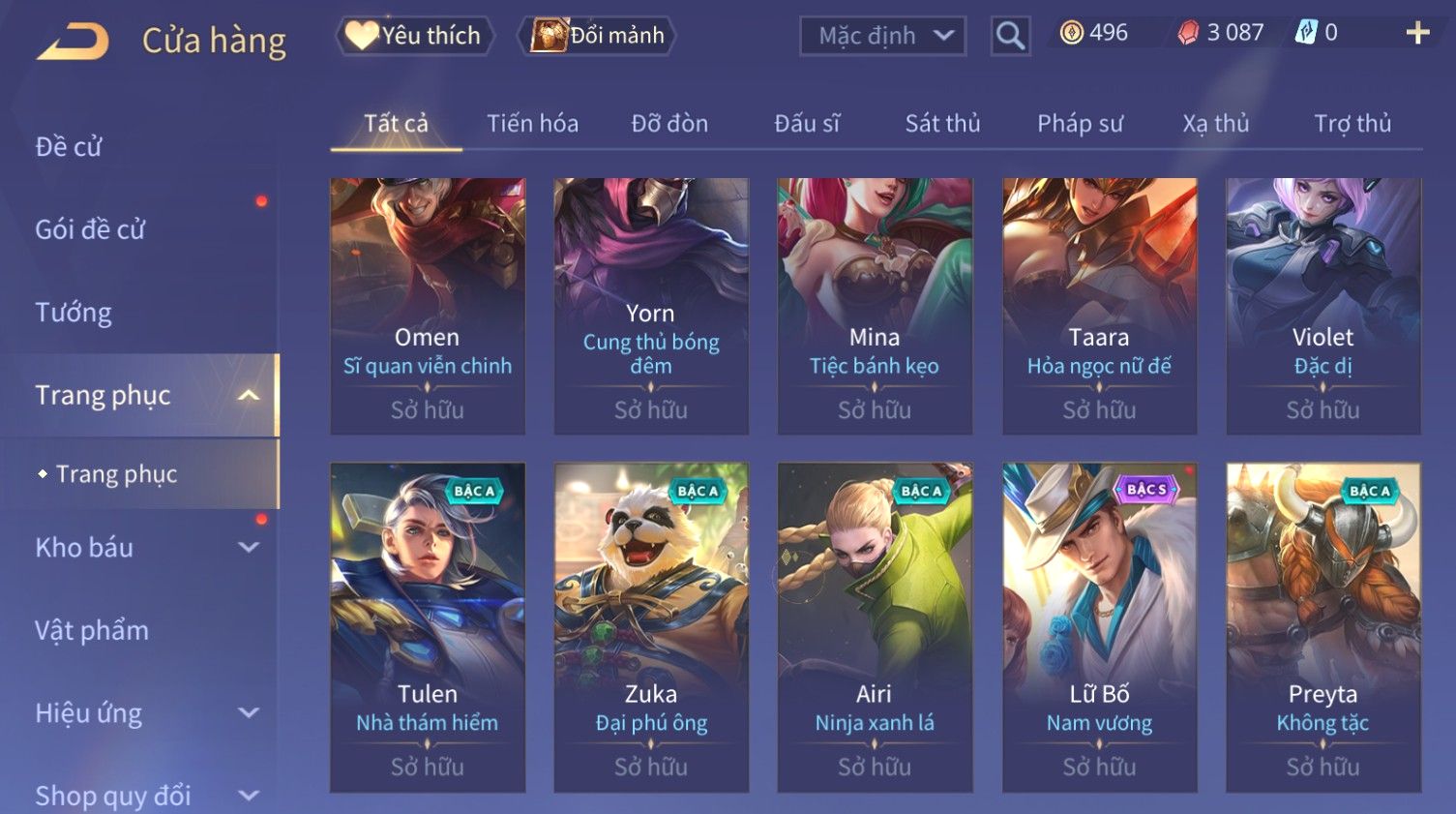The width and height of the screenshot is (1456, 814).
Task: Click the gold coin icon showing 496
Action: pos(1071,33)
